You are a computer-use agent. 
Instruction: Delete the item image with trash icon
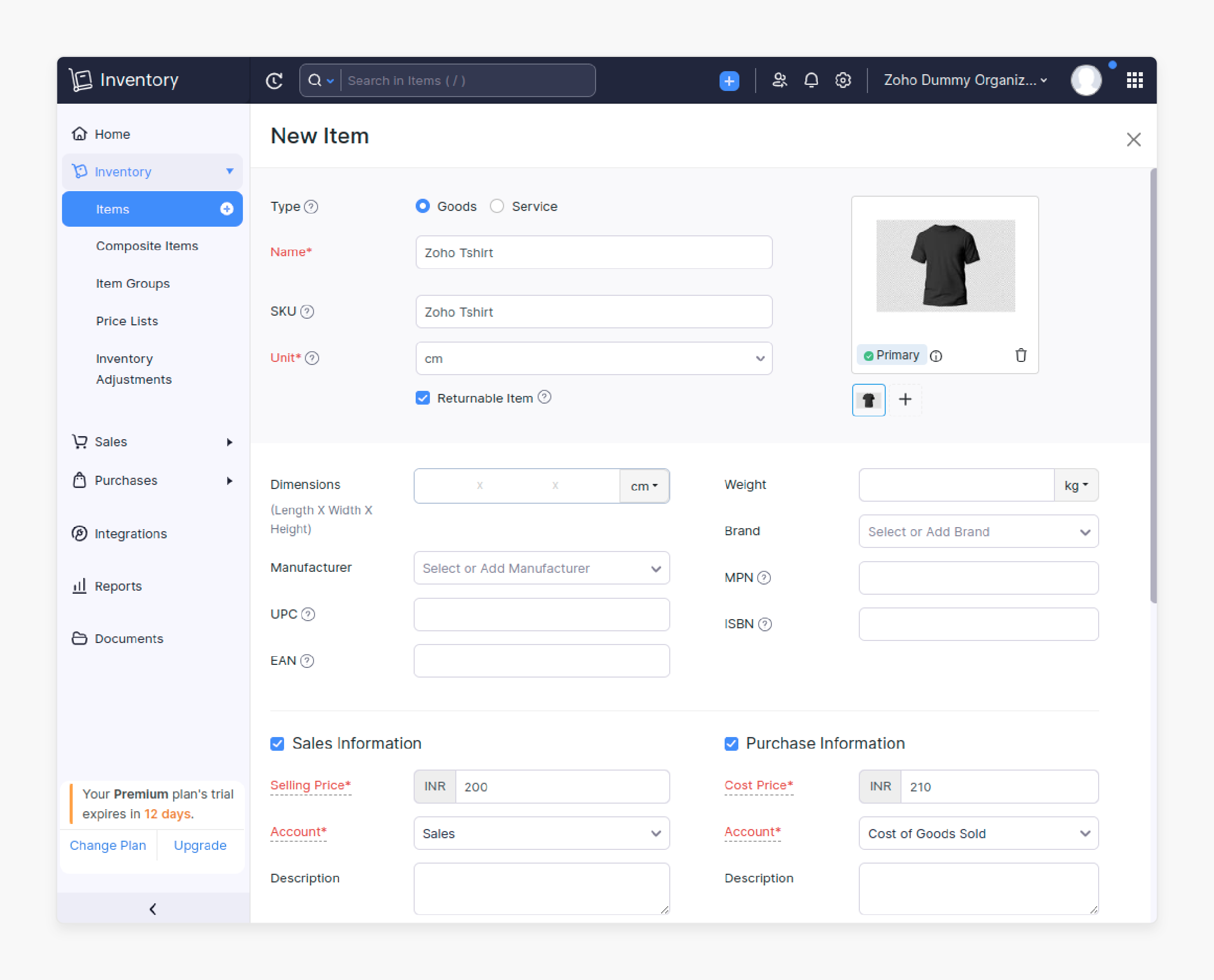[x=1020, y=355]
